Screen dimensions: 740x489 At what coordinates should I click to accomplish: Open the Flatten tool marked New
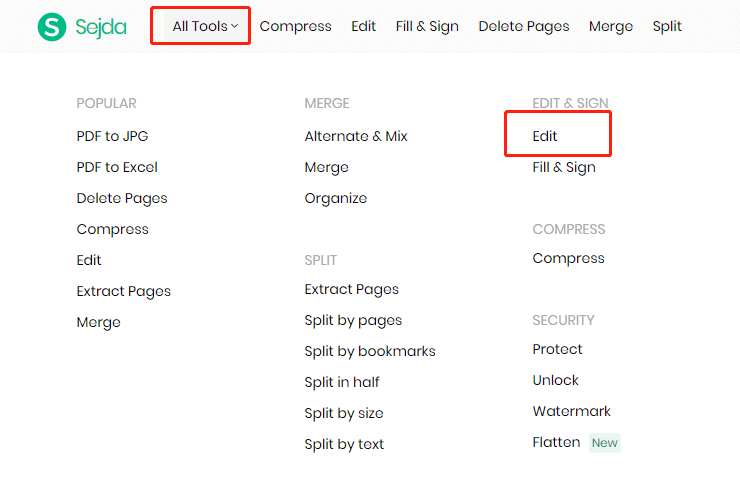click(557, 442)
